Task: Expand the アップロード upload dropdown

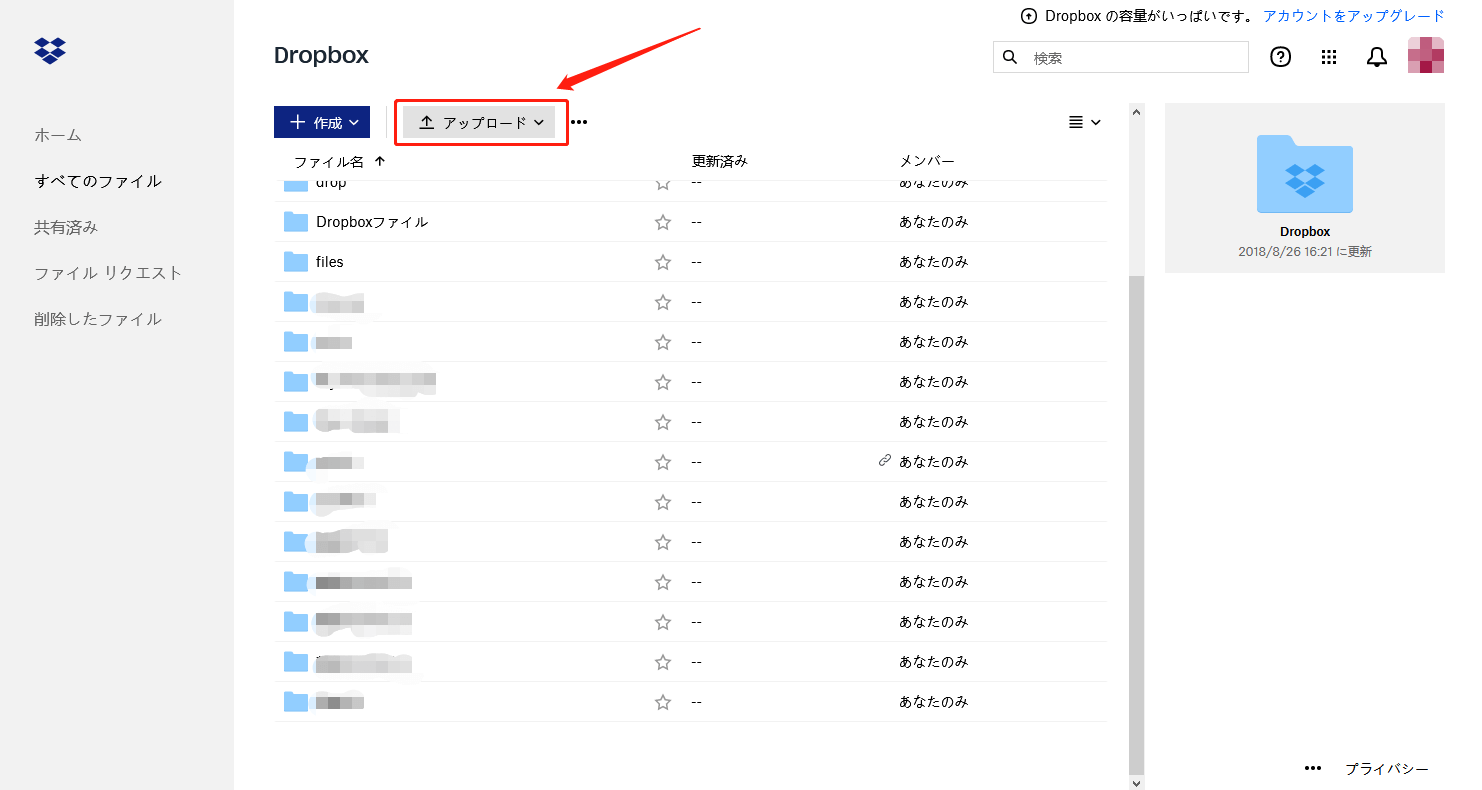Action: click(x=479, y=122)
